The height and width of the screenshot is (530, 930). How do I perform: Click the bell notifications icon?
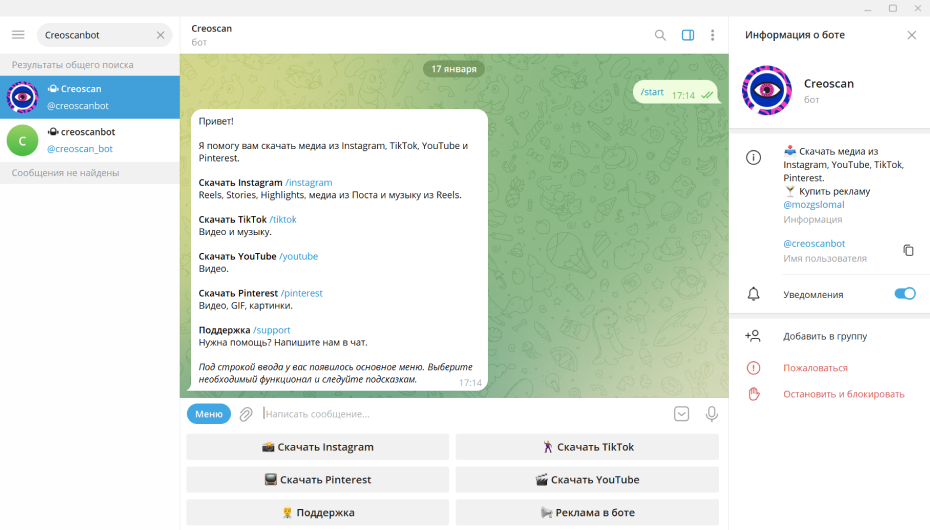tap(753, 294)
